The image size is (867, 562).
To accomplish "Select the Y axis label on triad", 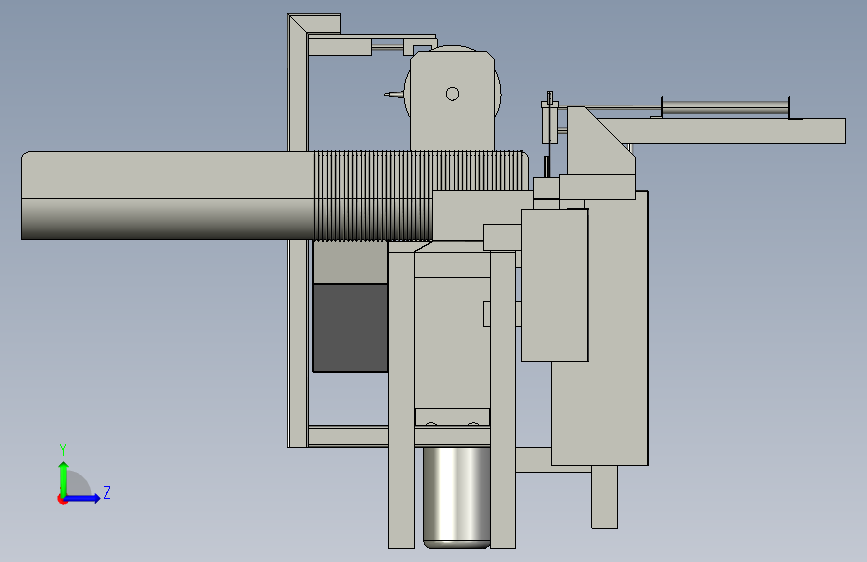I will coord(63,450).
